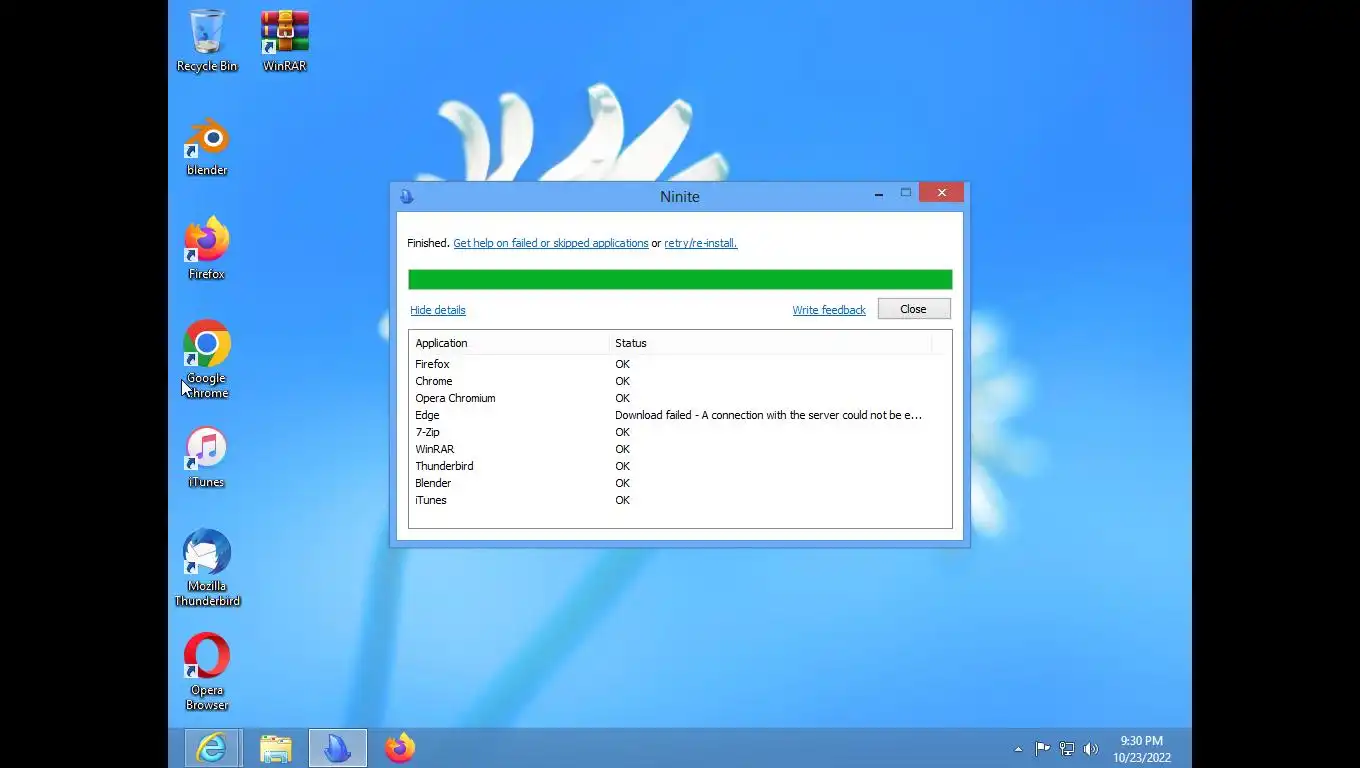Click the Status column header
The height and width of the screenshot is (768, 1360).
point(770,343)
